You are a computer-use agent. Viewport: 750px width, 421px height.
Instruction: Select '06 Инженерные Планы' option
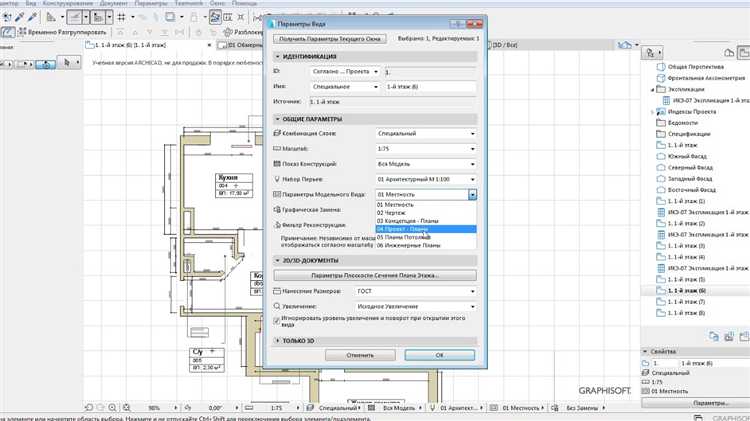[x=426, y=245]
